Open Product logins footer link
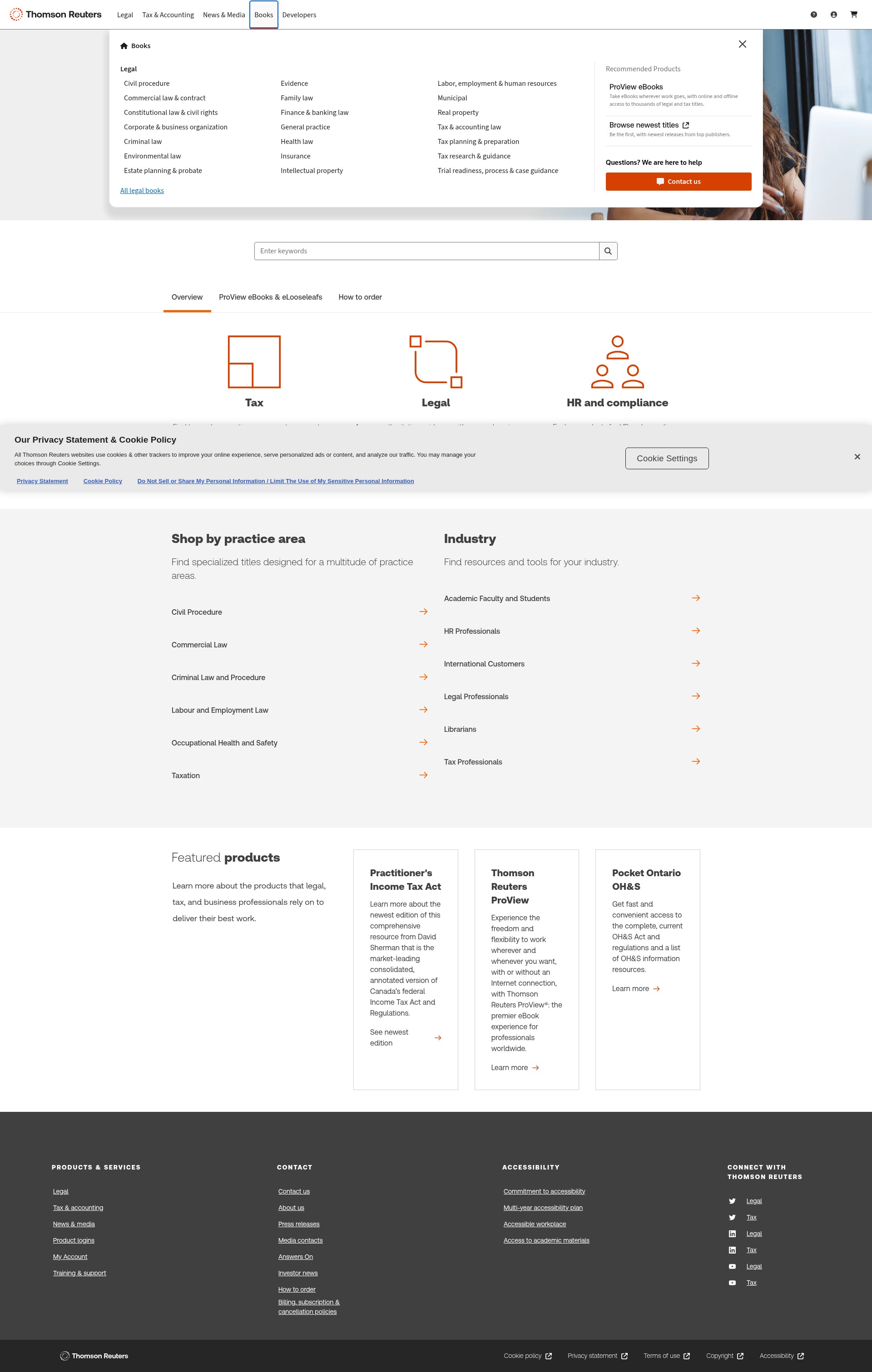This screenshot has width=872, height=1372. [74, 1240]
